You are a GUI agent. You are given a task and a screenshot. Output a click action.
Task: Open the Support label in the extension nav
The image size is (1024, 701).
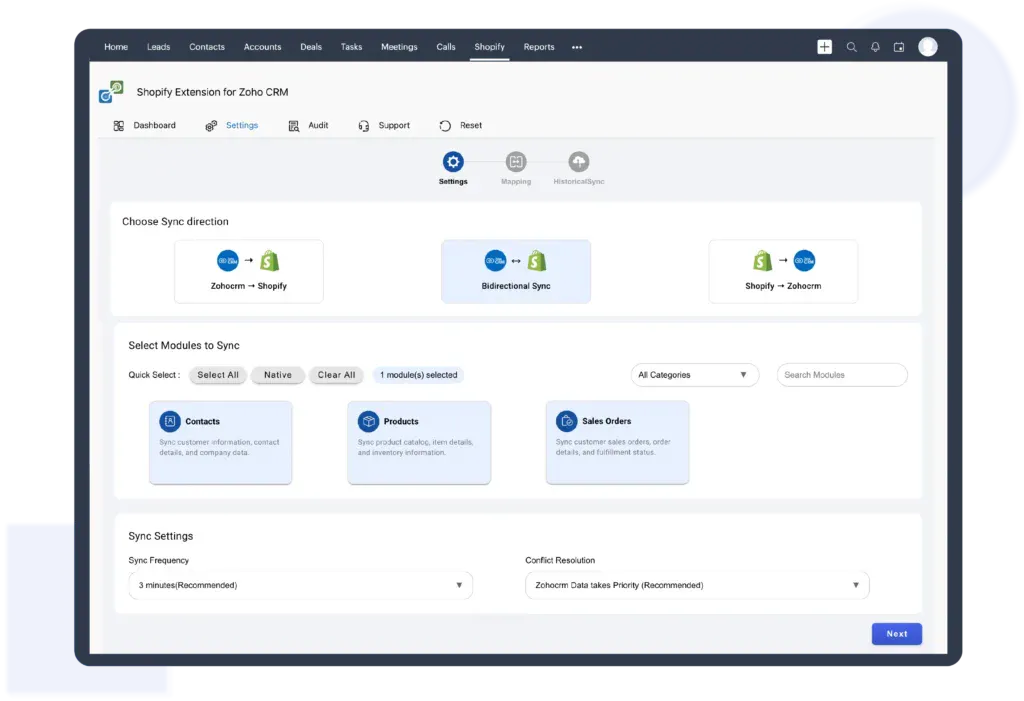[394, 125]
